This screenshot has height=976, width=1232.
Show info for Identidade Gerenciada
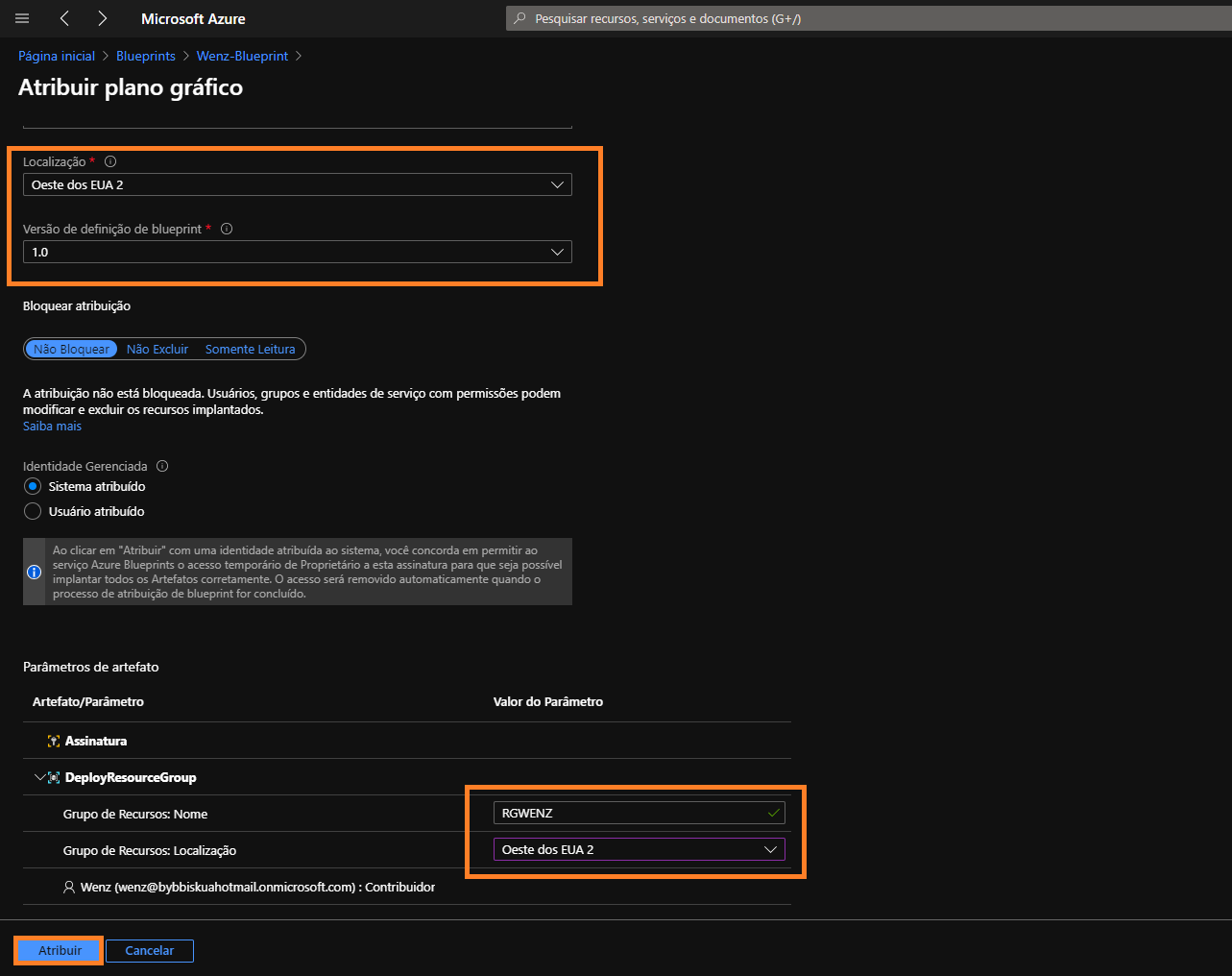(162, 466)
